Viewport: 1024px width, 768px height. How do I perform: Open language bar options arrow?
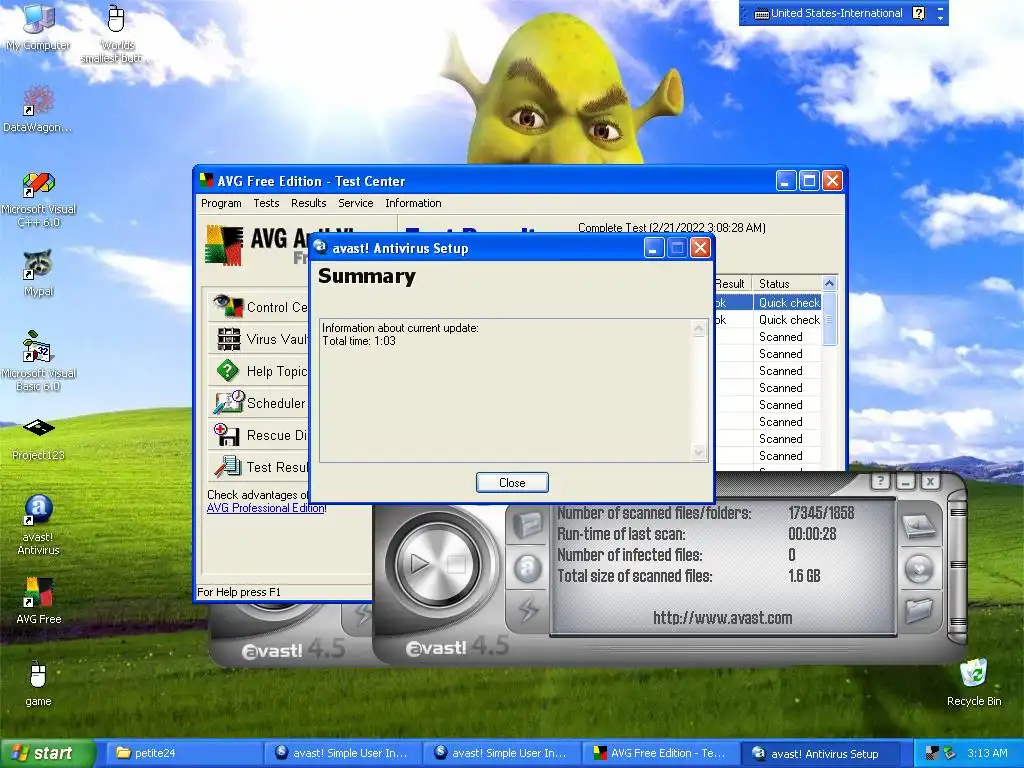click(940, 18)
